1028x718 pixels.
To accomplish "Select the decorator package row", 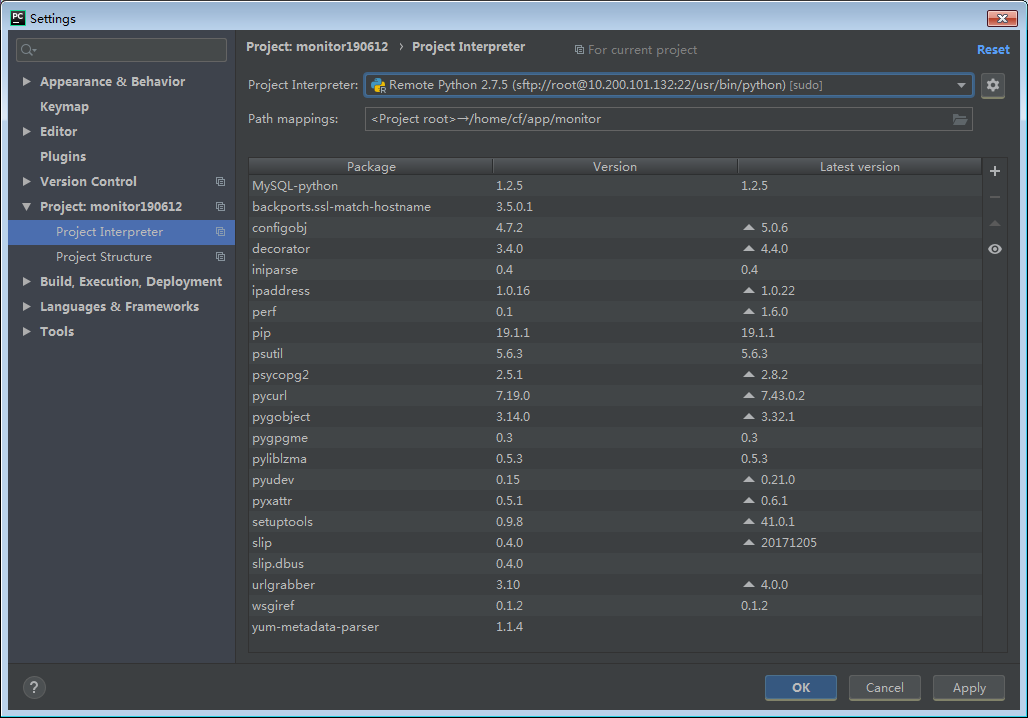I will (x=615, y=249).
